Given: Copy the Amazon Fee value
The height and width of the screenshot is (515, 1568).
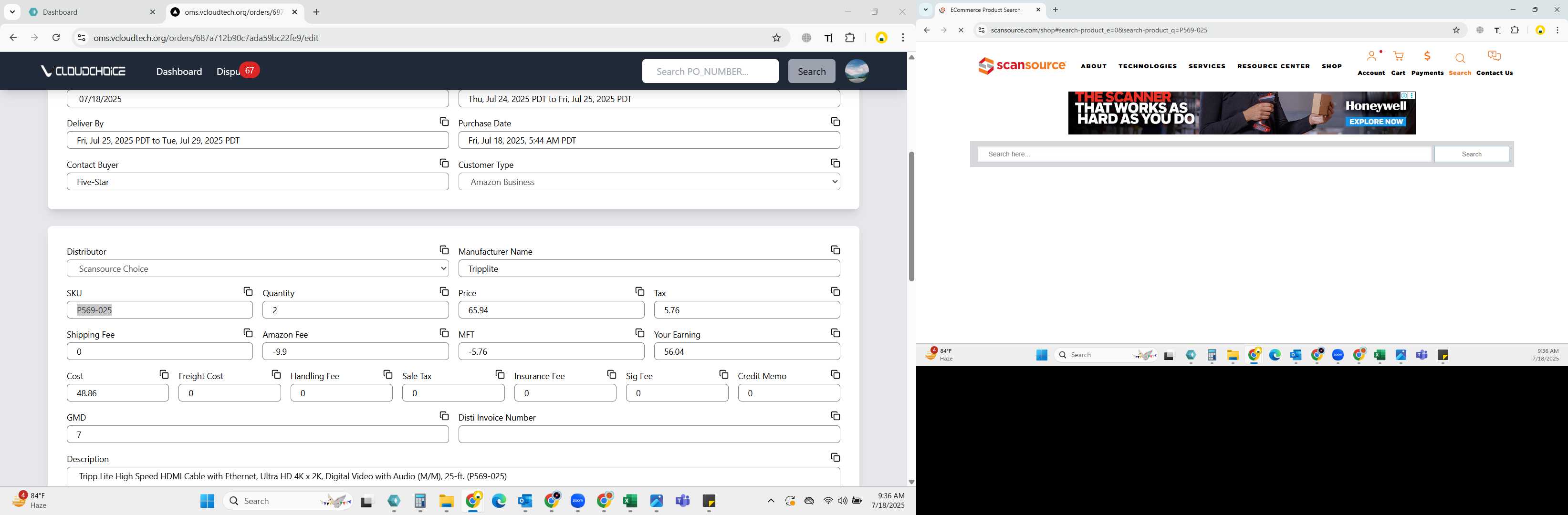Looking at the screenshot, I should click(x=444, y=333).
